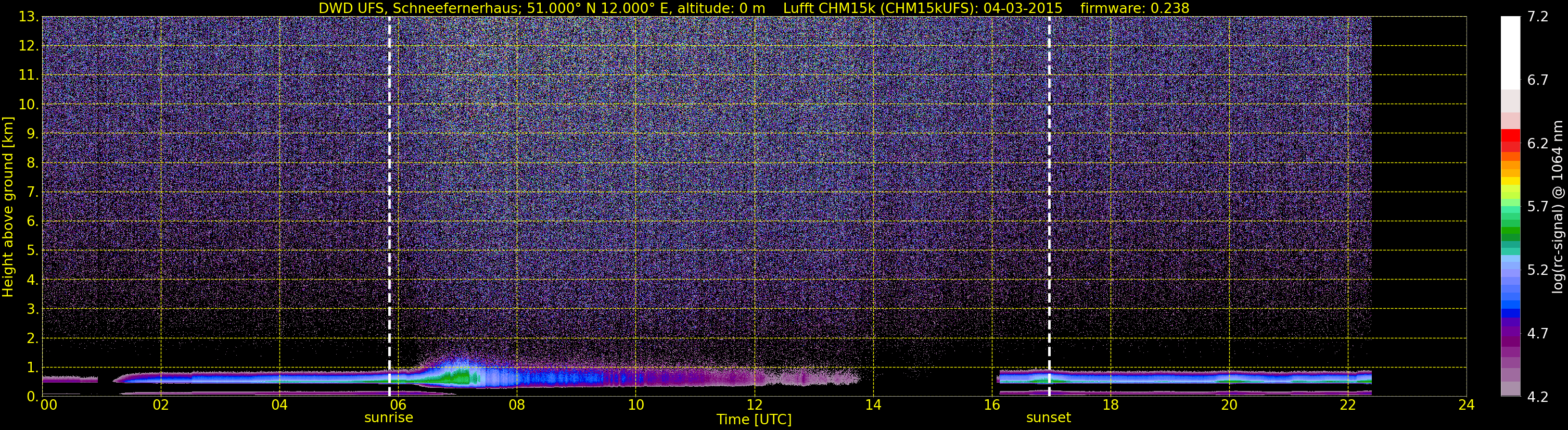The image size is (1568, 430).
Task: Click the black data gap after 22 UTC
Action: 1419,207
